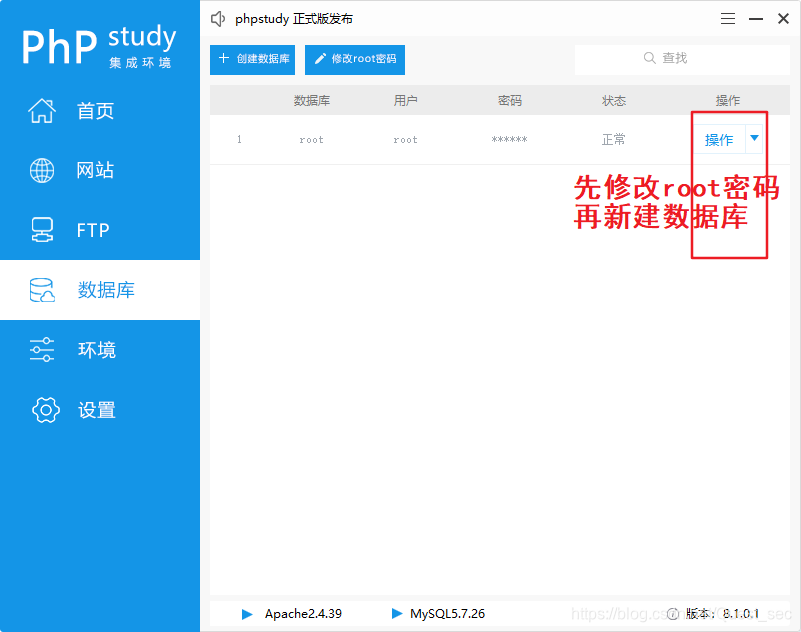801x632 pixels.
Task: Expand the 操作 dropdown for root database
Action: point(755,139)
